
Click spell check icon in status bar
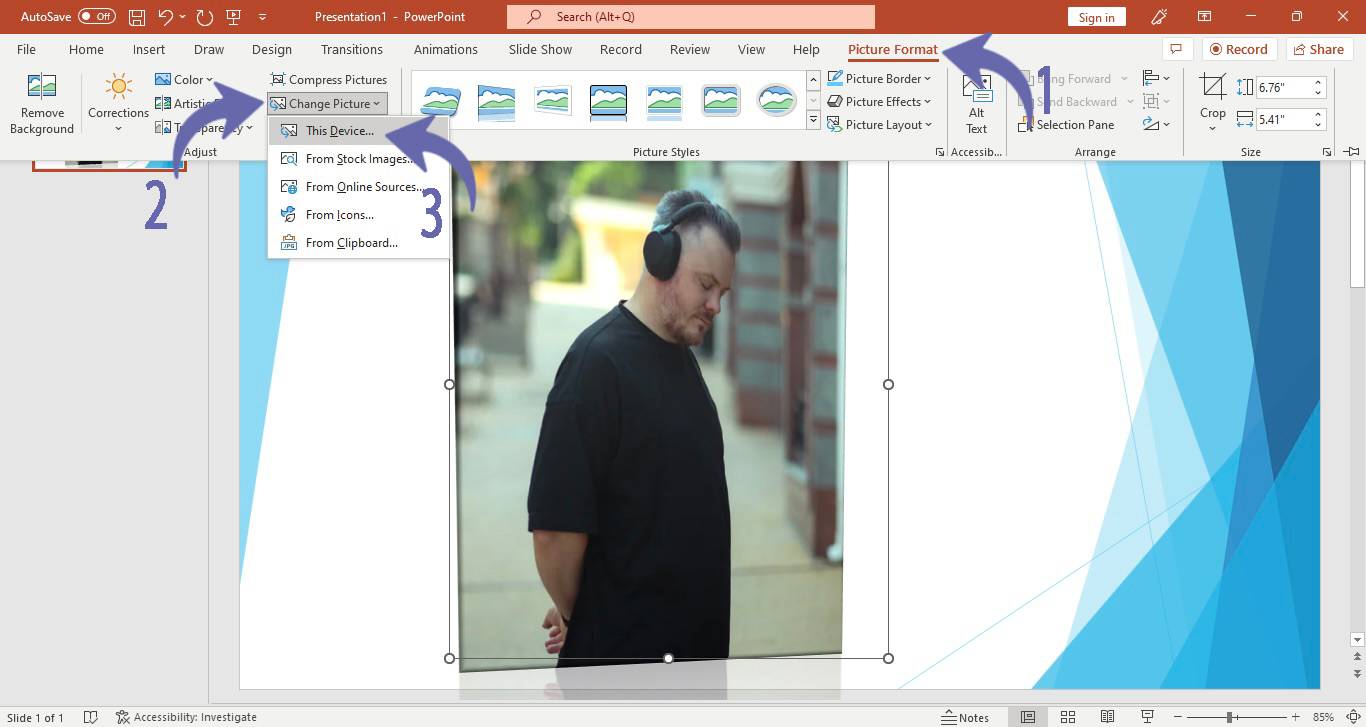click(x=91, y=717)
